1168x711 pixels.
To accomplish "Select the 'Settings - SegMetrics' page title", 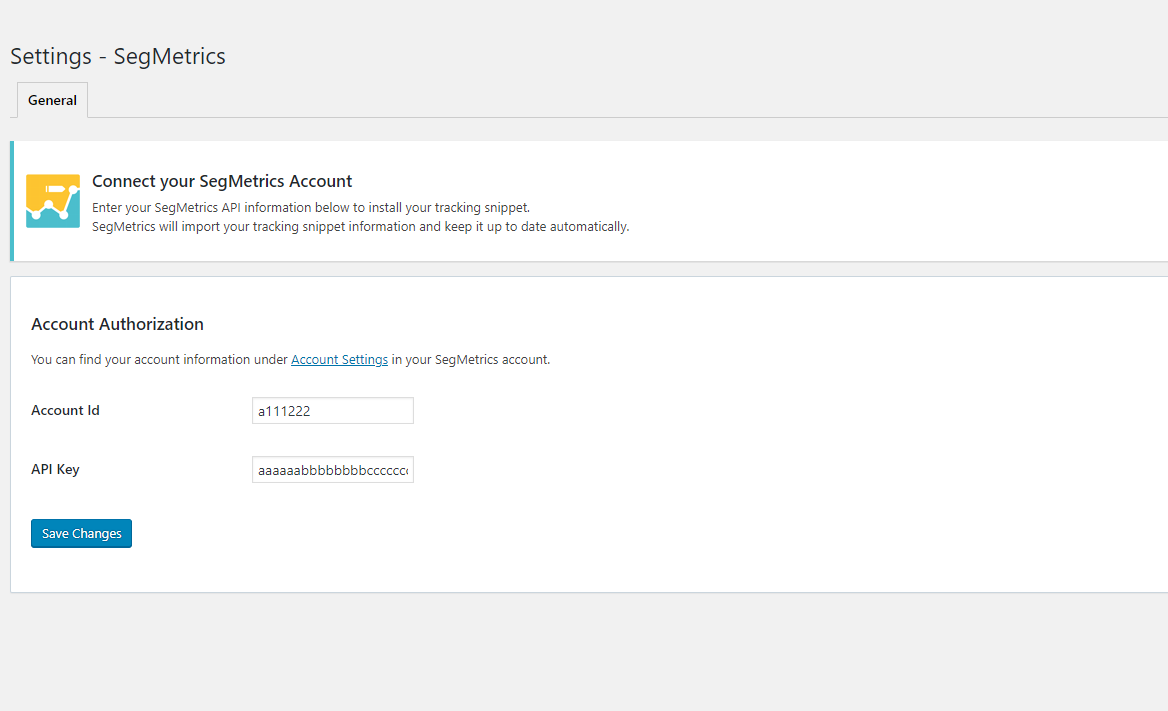I will click(118, 57).
